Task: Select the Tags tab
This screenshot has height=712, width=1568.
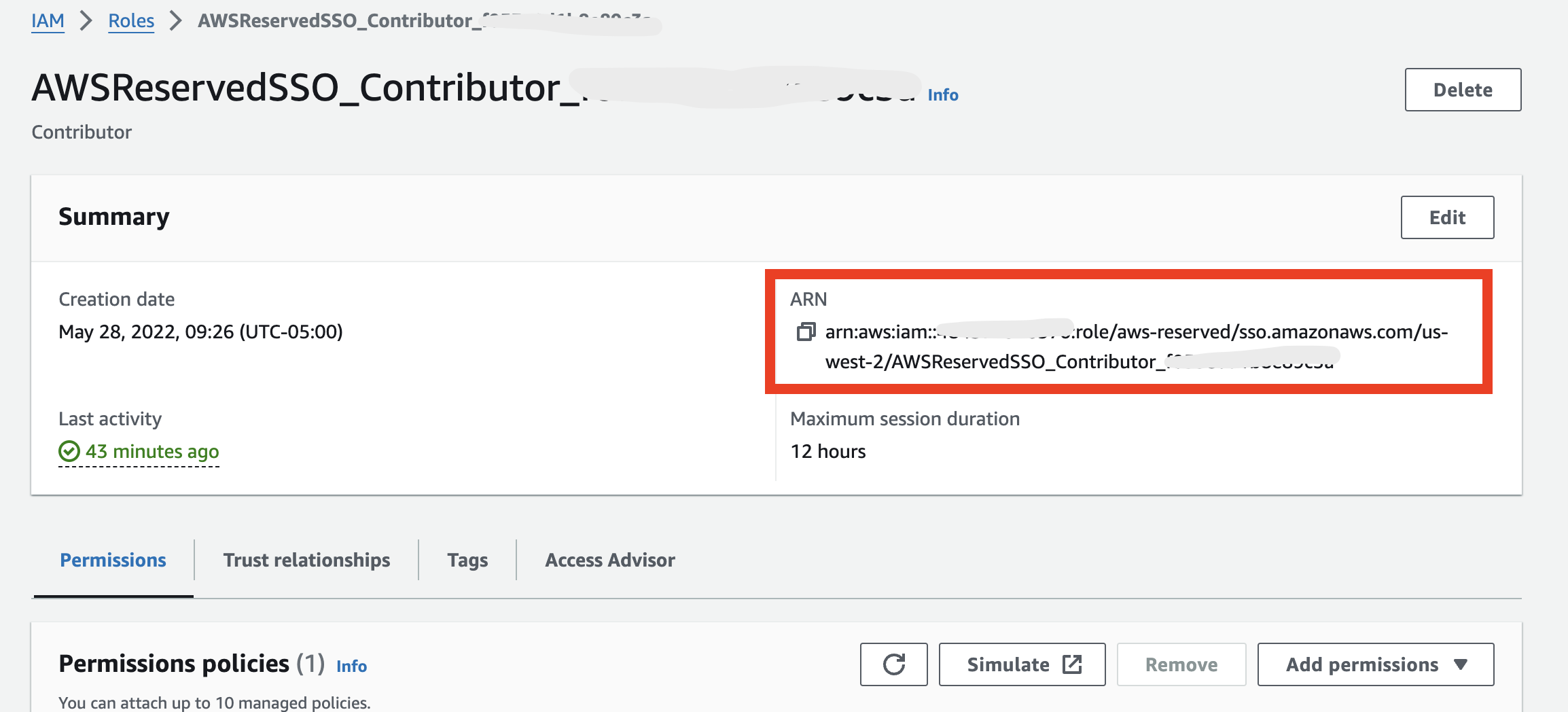Action: pyautogui.click(x=467, y=560)
